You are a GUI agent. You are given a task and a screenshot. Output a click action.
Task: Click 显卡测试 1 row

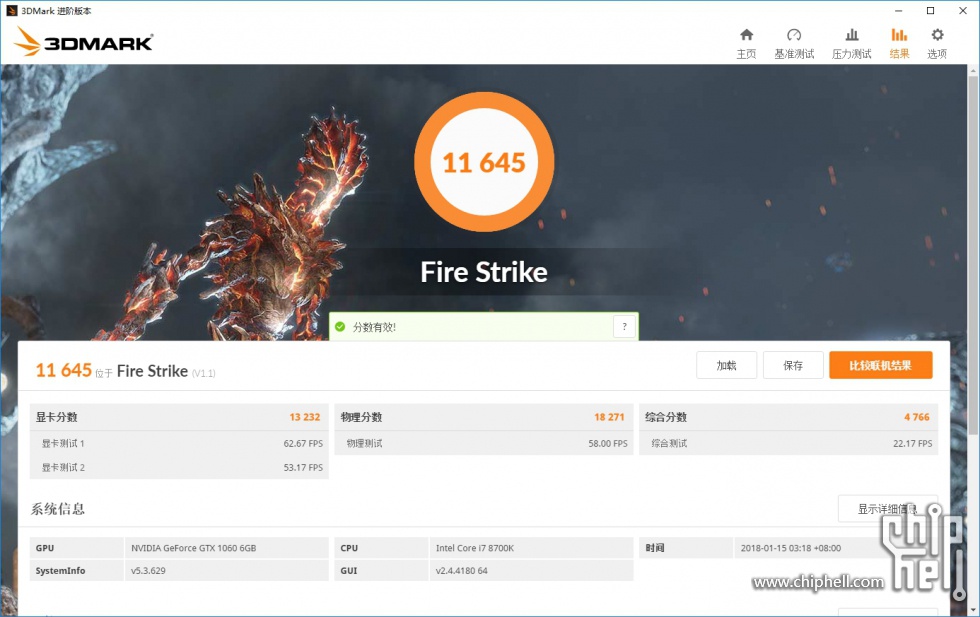(x=179, y=443)
